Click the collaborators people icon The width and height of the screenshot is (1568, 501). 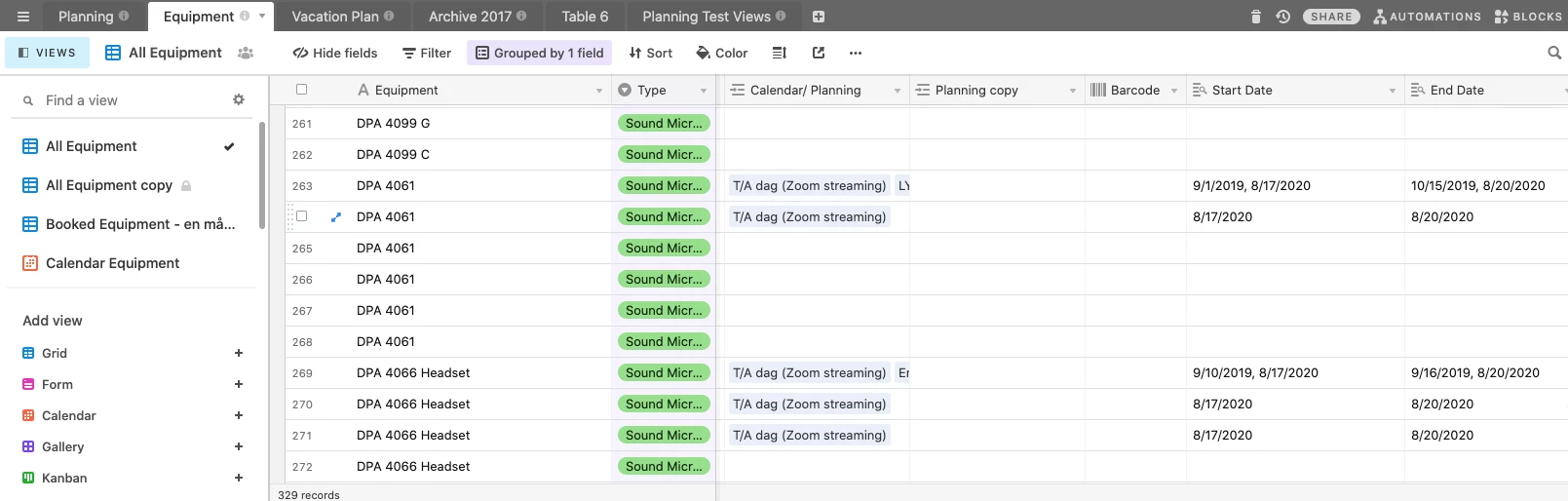coord(246,53)
